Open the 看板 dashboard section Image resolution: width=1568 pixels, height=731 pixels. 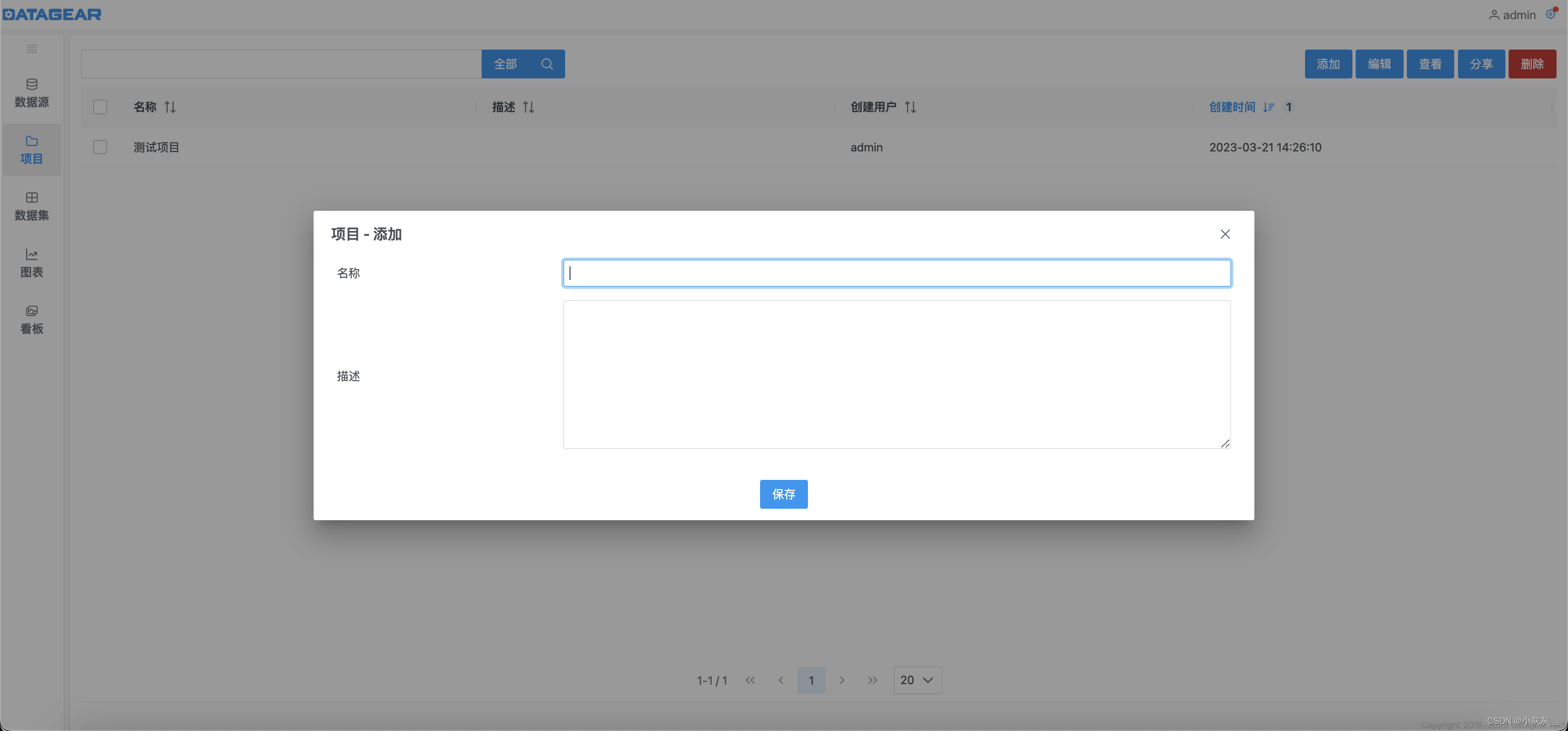[32, 320]
